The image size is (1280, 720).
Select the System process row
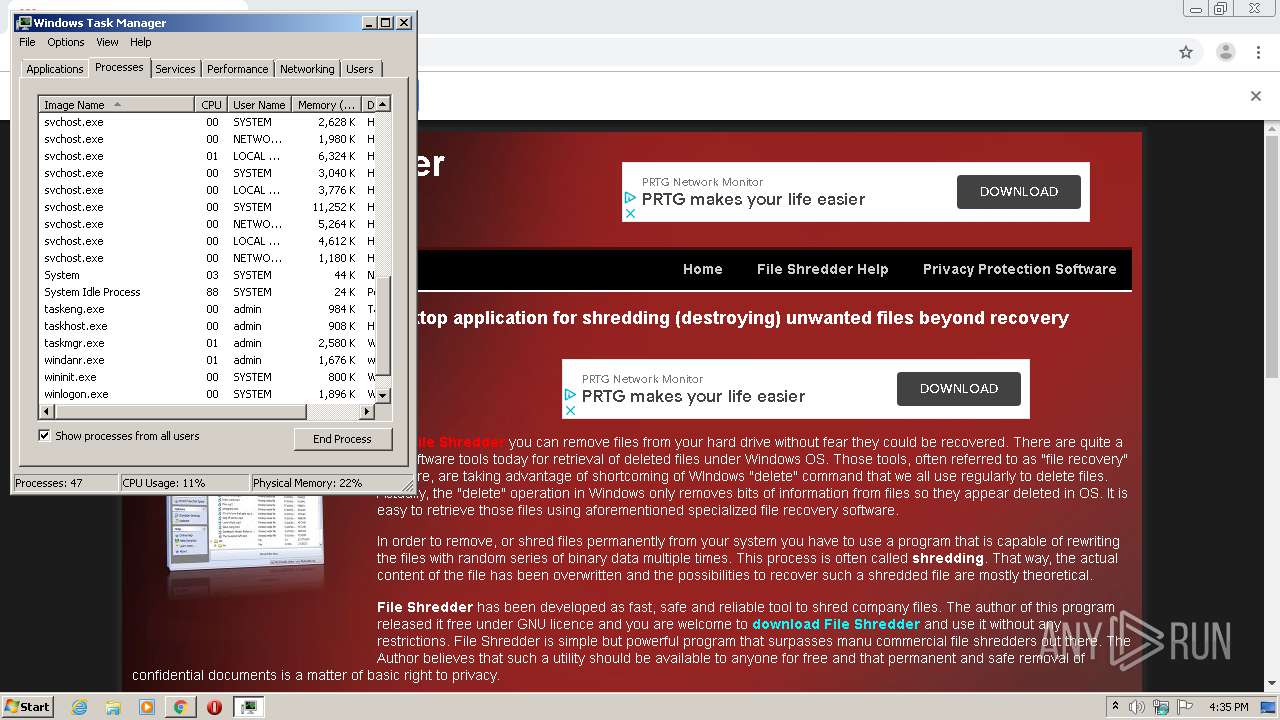[207, 275]
